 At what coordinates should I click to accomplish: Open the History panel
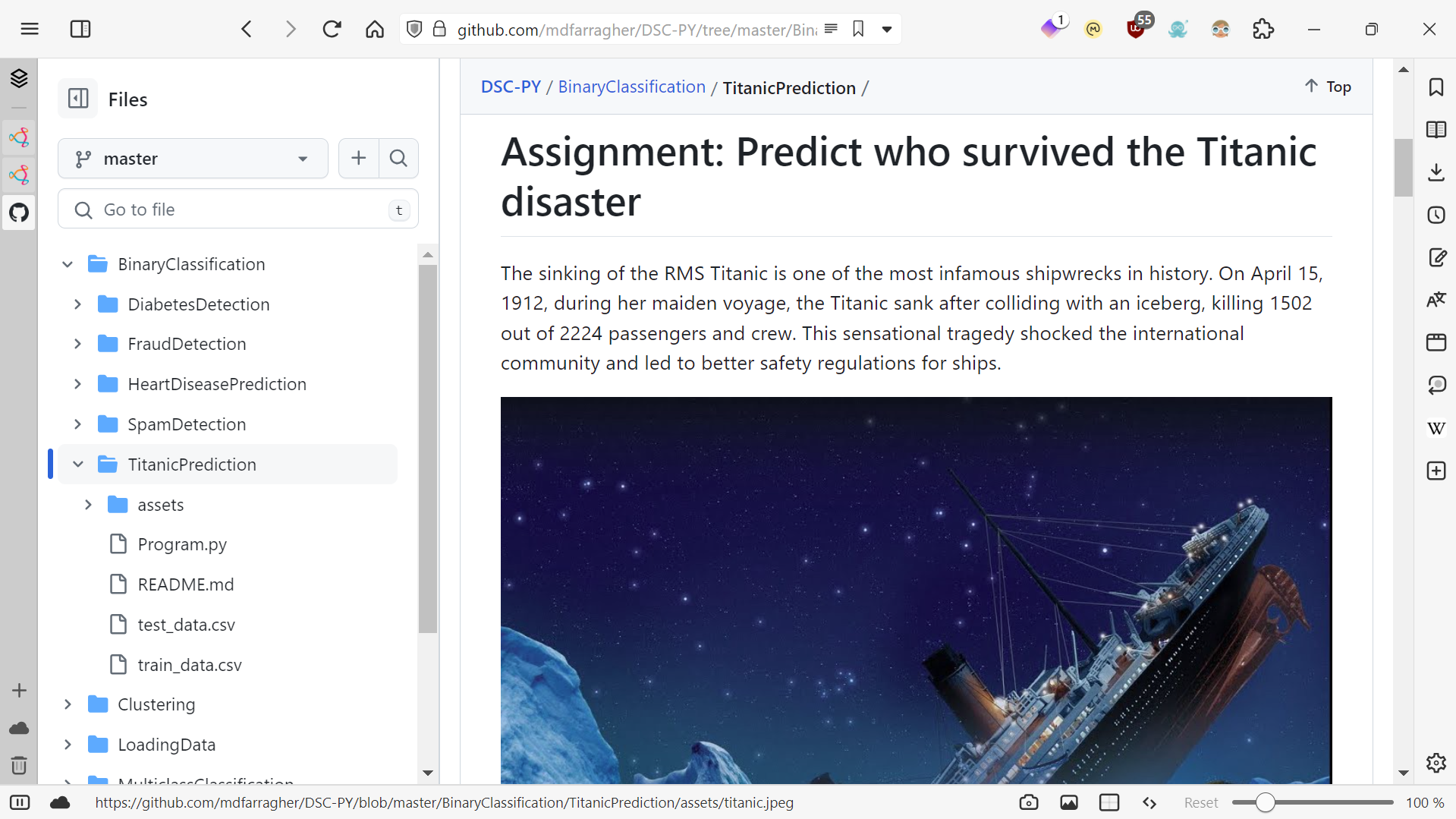1436,215
